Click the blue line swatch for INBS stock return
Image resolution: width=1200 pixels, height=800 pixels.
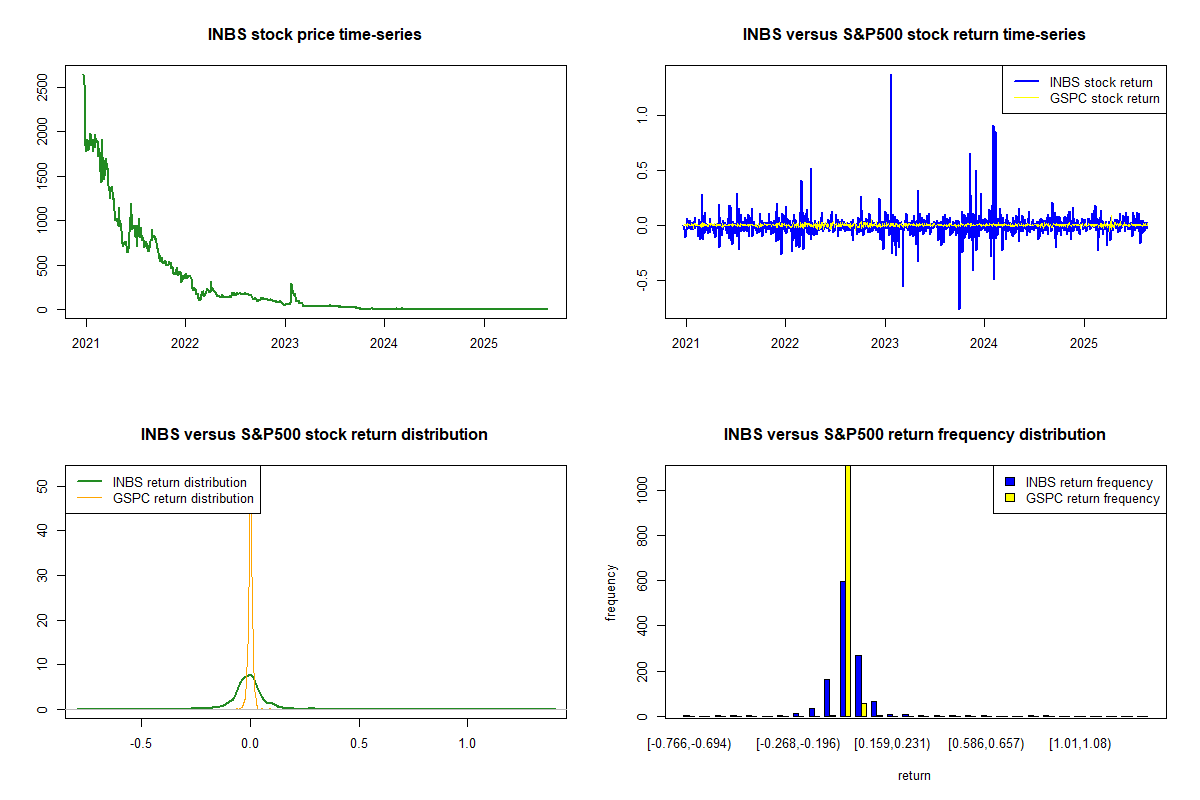[1024, 83]
